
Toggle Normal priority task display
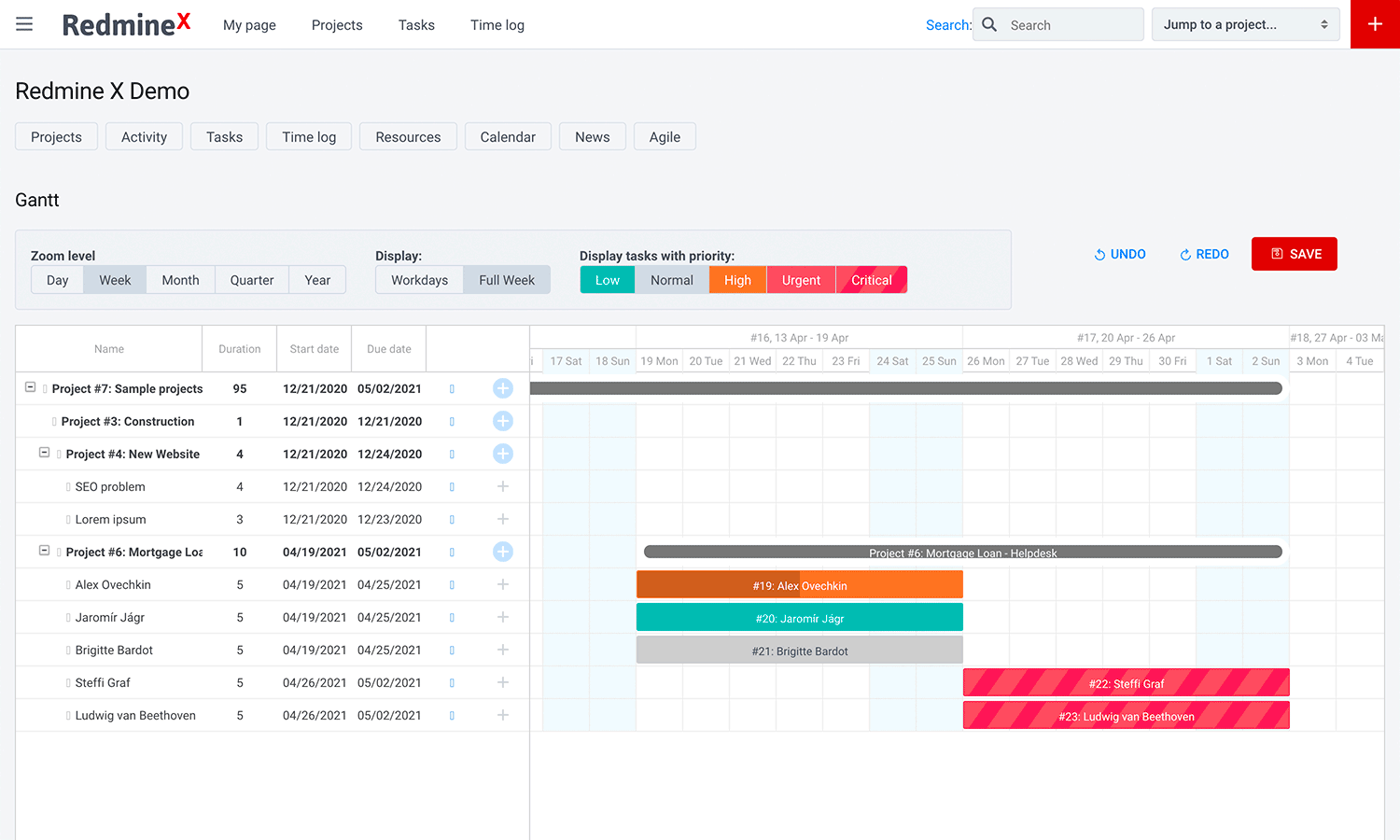click(672, 280)
